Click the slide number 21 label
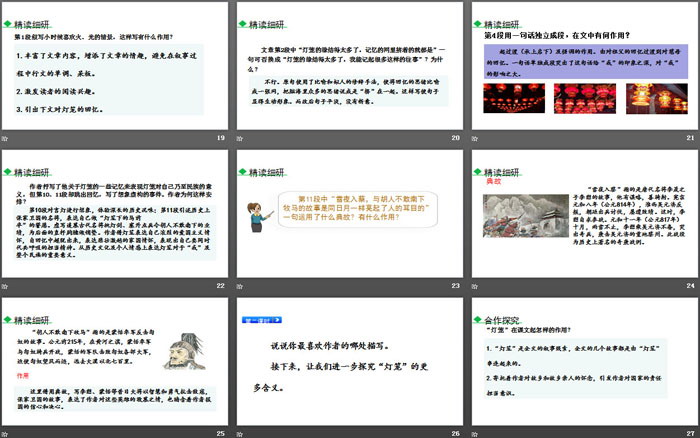Screen dimensions: 700x438 tap(690, 138)
